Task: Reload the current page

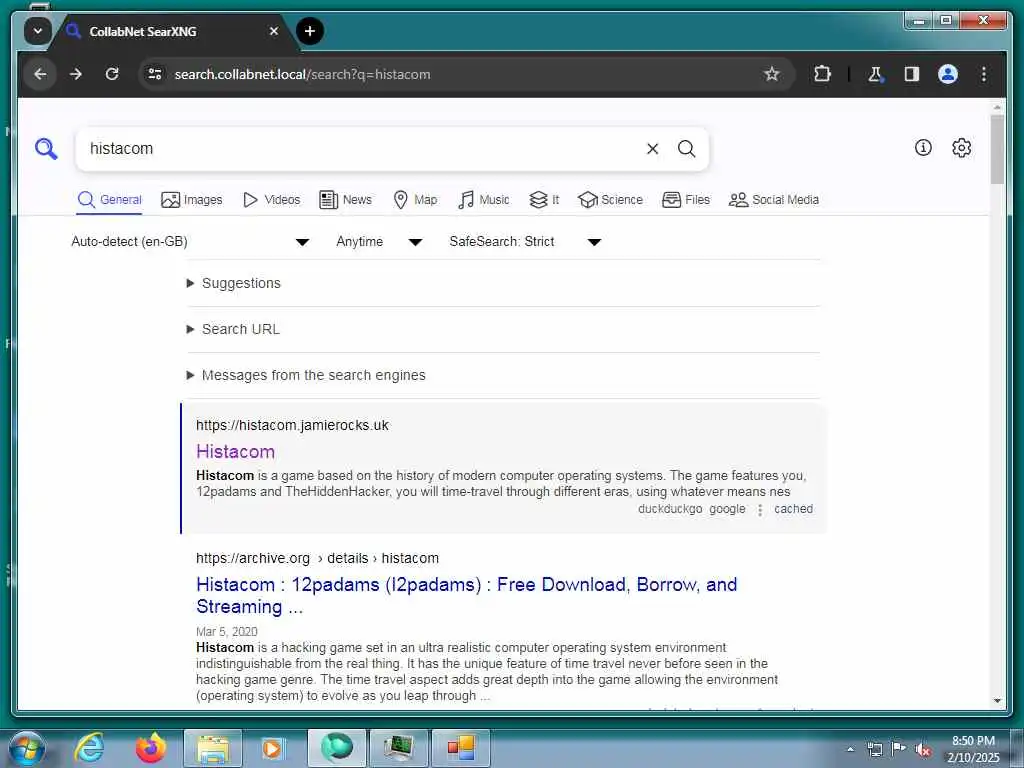Action: coord(112,74)
